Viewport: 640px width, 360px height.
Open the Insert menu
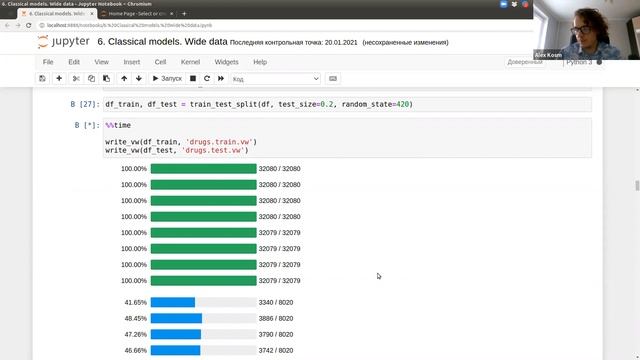tap(131, 62)
